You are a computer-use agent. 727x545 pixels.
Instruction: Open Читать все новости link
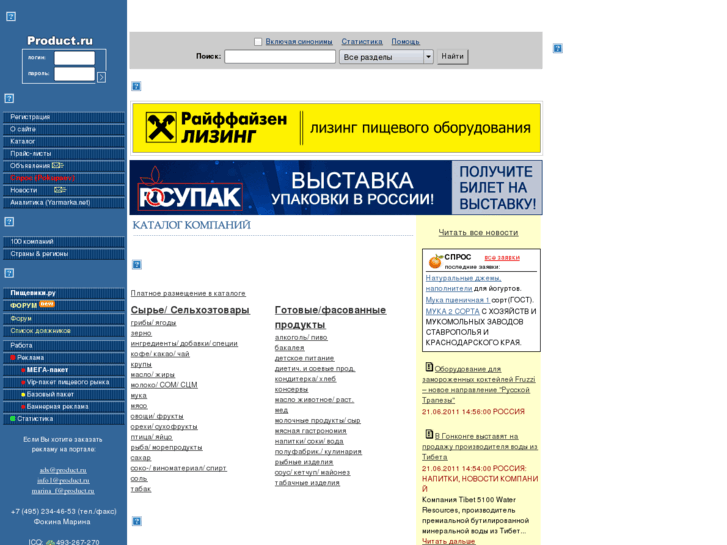478,232
